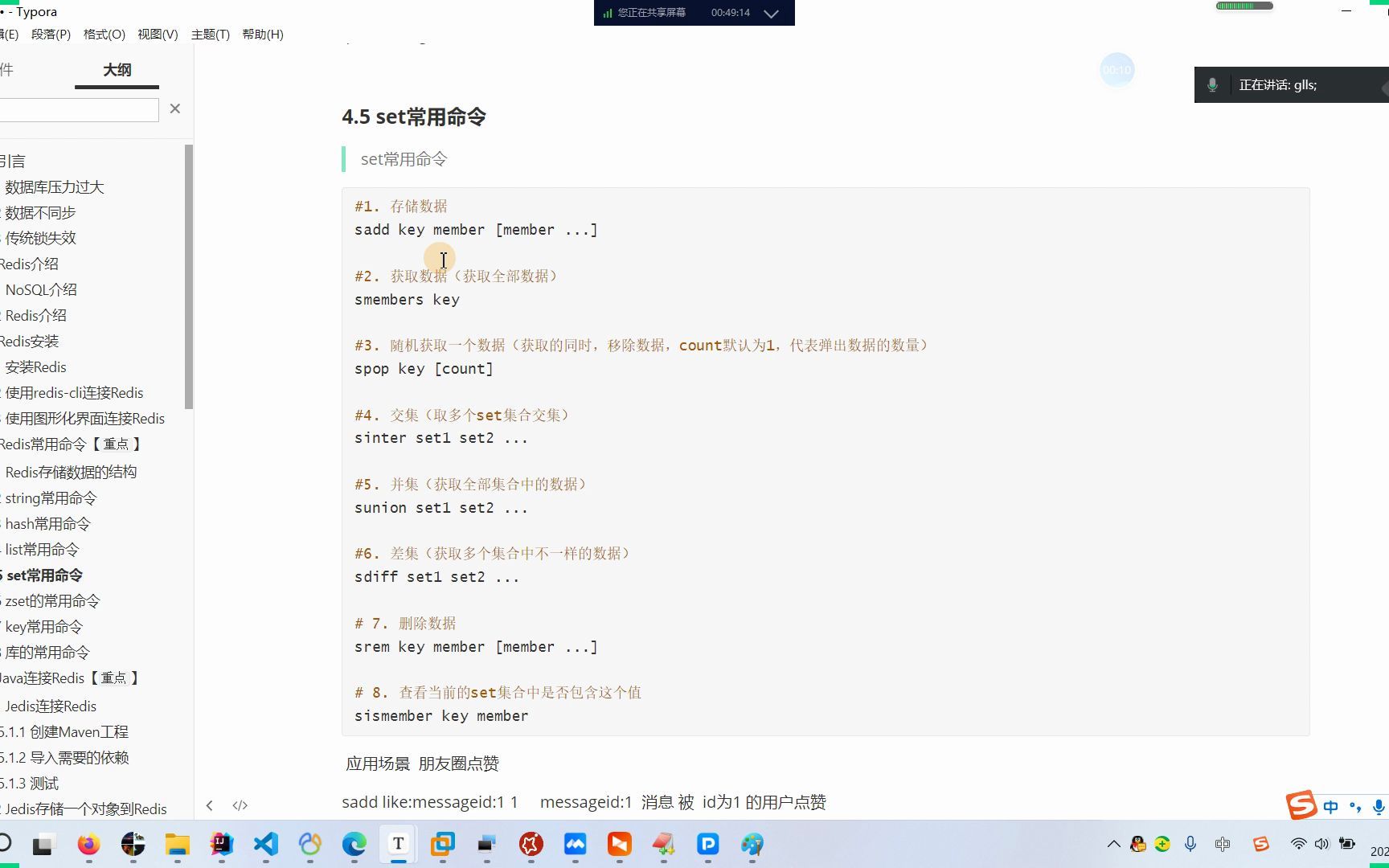Toggle Sogou punctuation mode button
The image size is (1389, 868).
(x=1355, y=807)
